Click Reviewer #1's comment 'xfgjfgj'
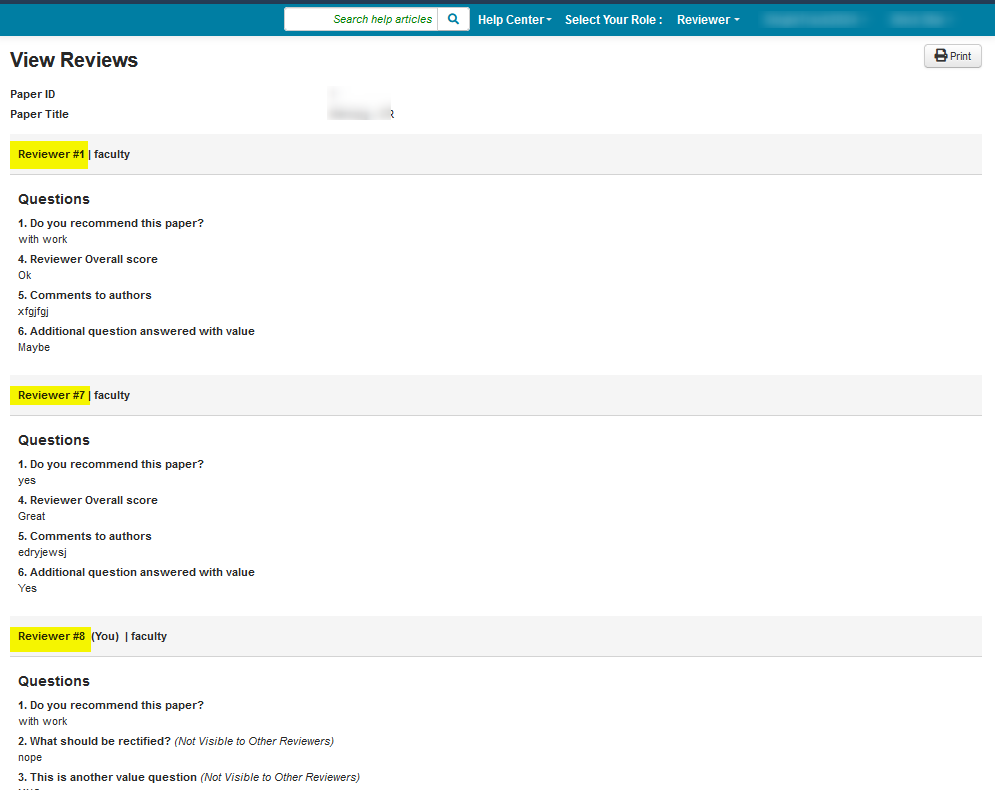The height and width of the screenshot is (790, 995). 33,312
